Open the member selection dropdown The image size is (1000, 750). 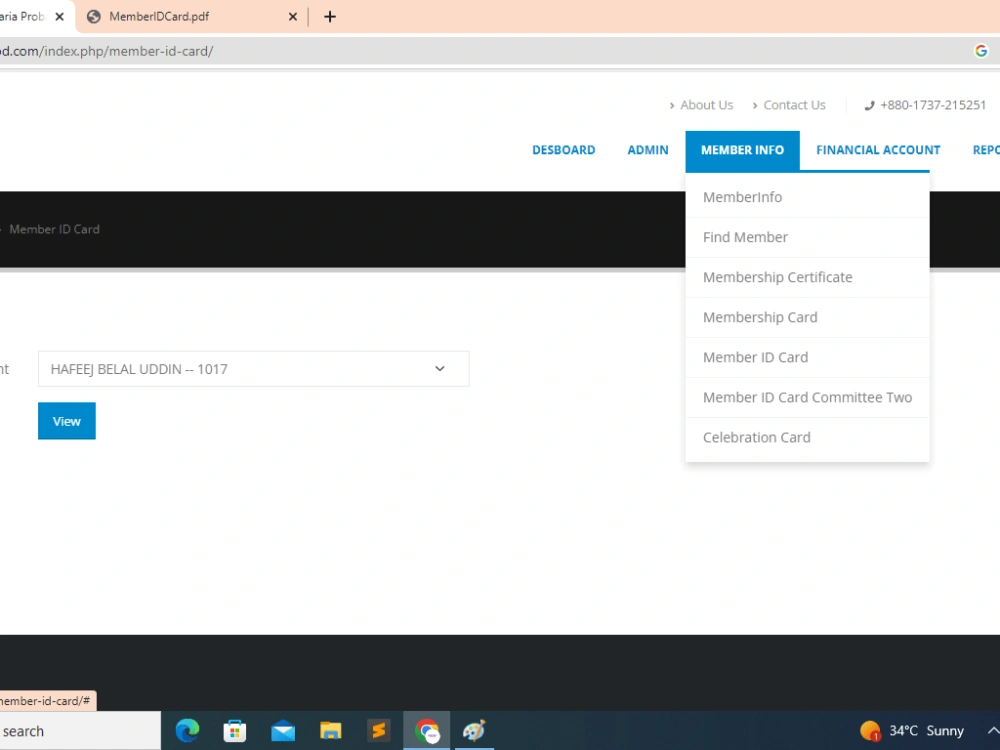[254, 369]
